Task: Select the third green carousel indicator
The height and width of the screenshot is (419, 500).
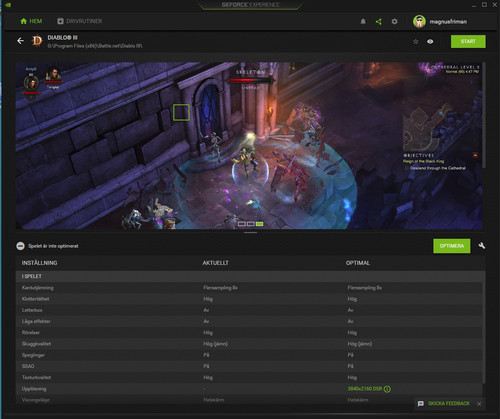Action: click(259, 224)
